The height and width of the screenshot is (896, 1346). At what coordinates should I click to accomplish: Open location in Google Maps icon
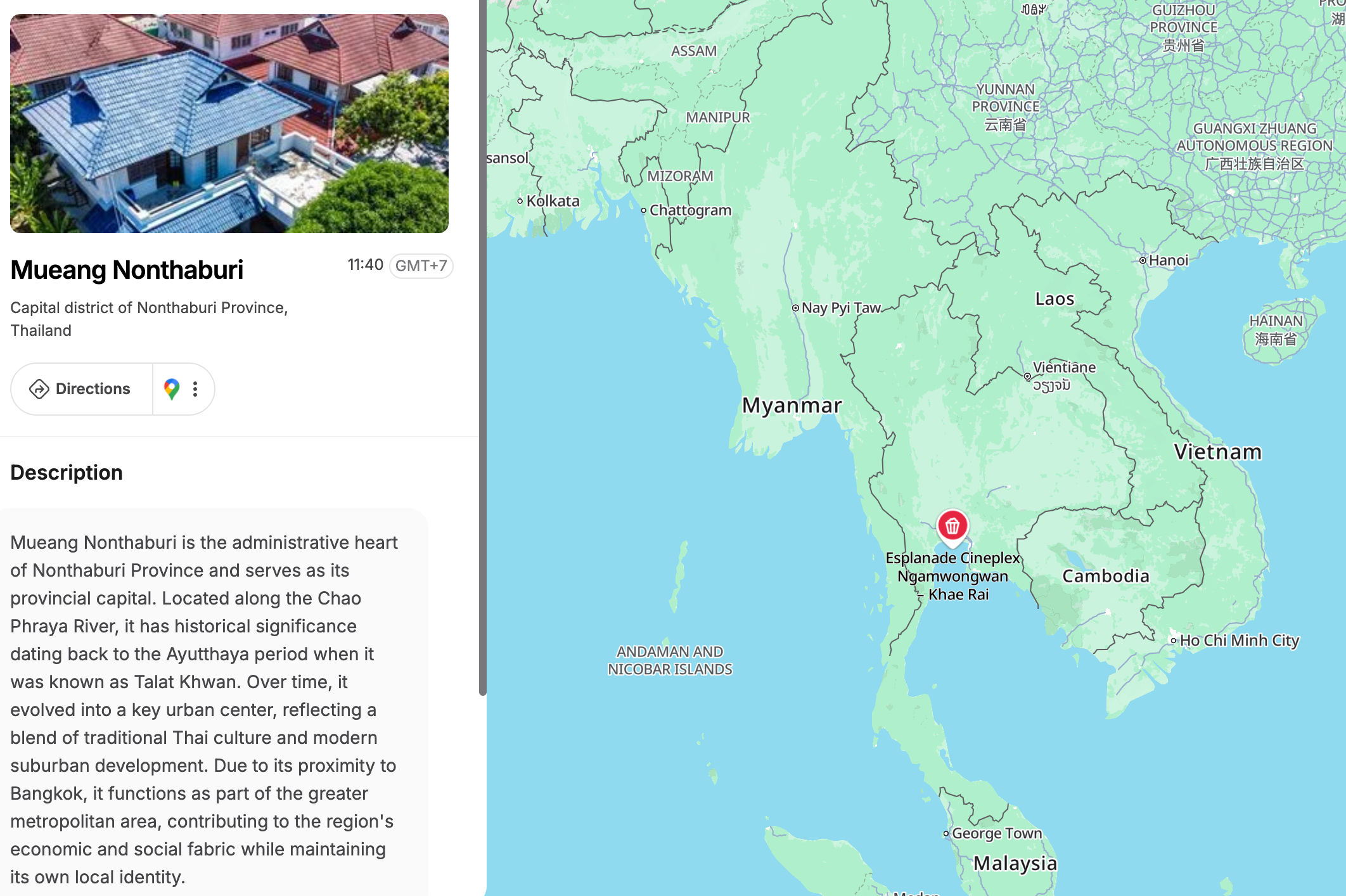click(171, 388)
